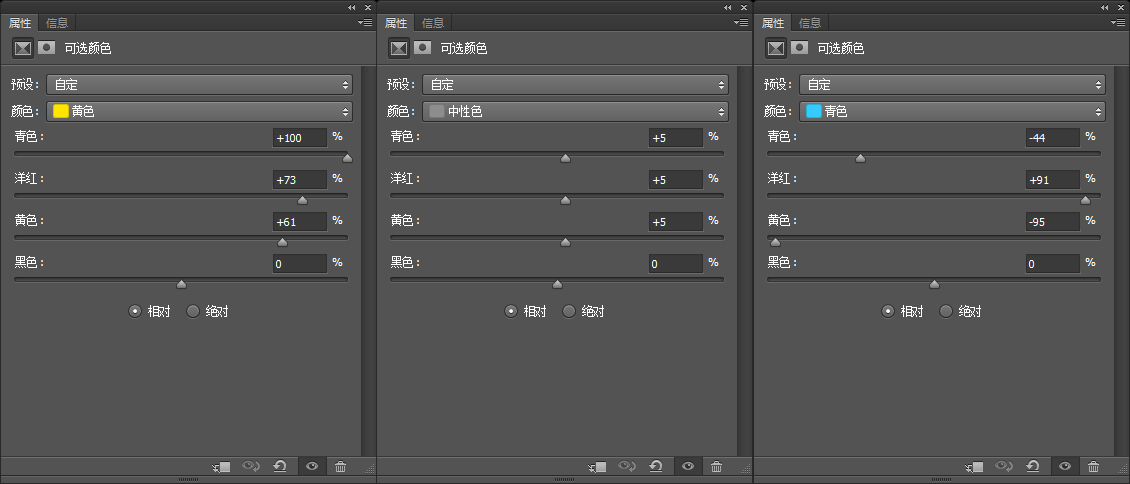Click 青色 value field showing +100
1130x484 pixels.
pyautogui.click(x=300, y=138)
